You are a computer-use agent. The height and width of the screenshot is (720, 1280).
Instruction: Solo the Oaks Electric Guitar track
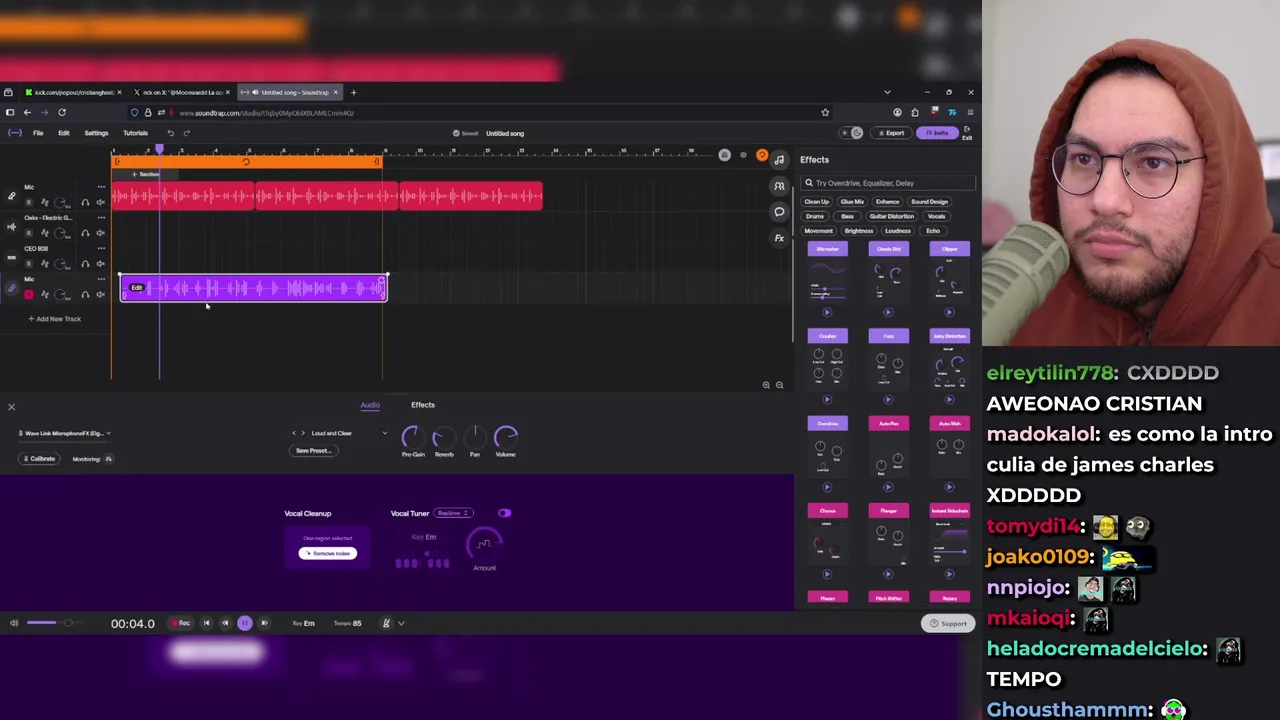[x=85, y=233]
